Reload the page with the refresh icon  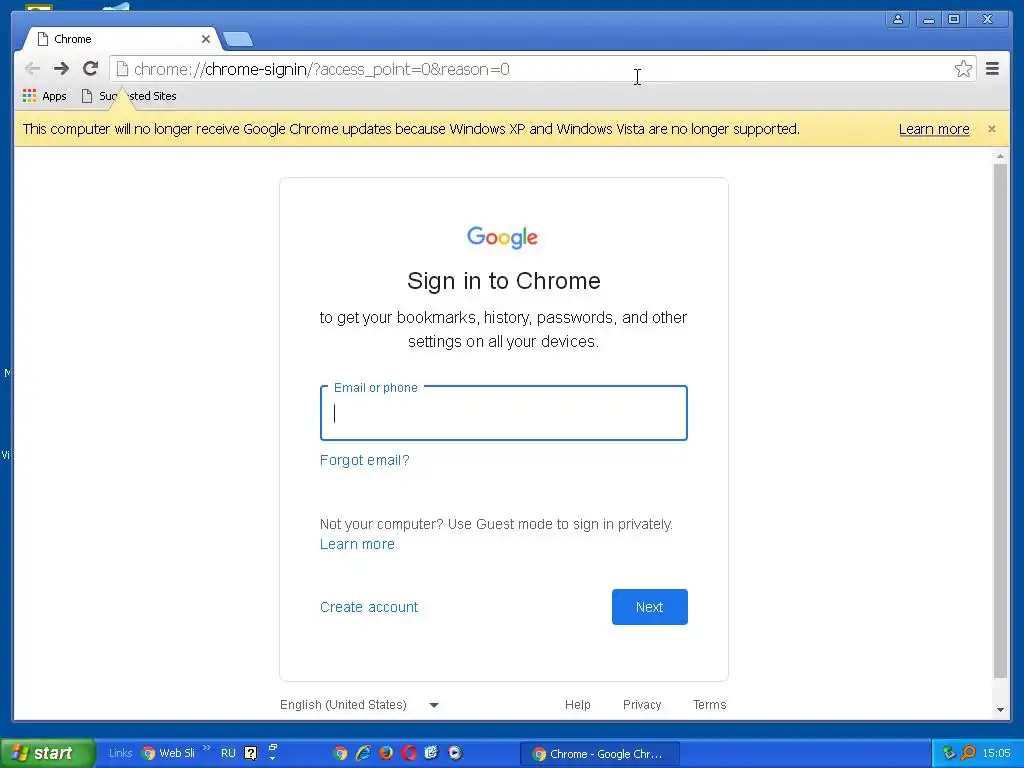click(90, 69)
